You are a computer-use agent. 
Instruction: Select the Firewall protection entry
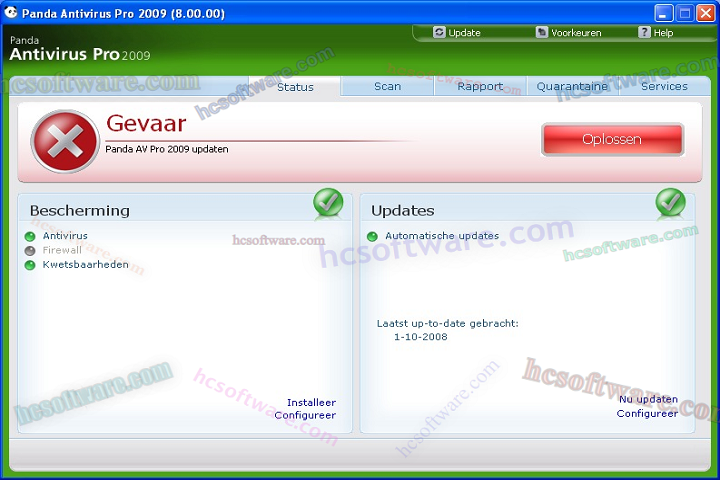point(62,250)
